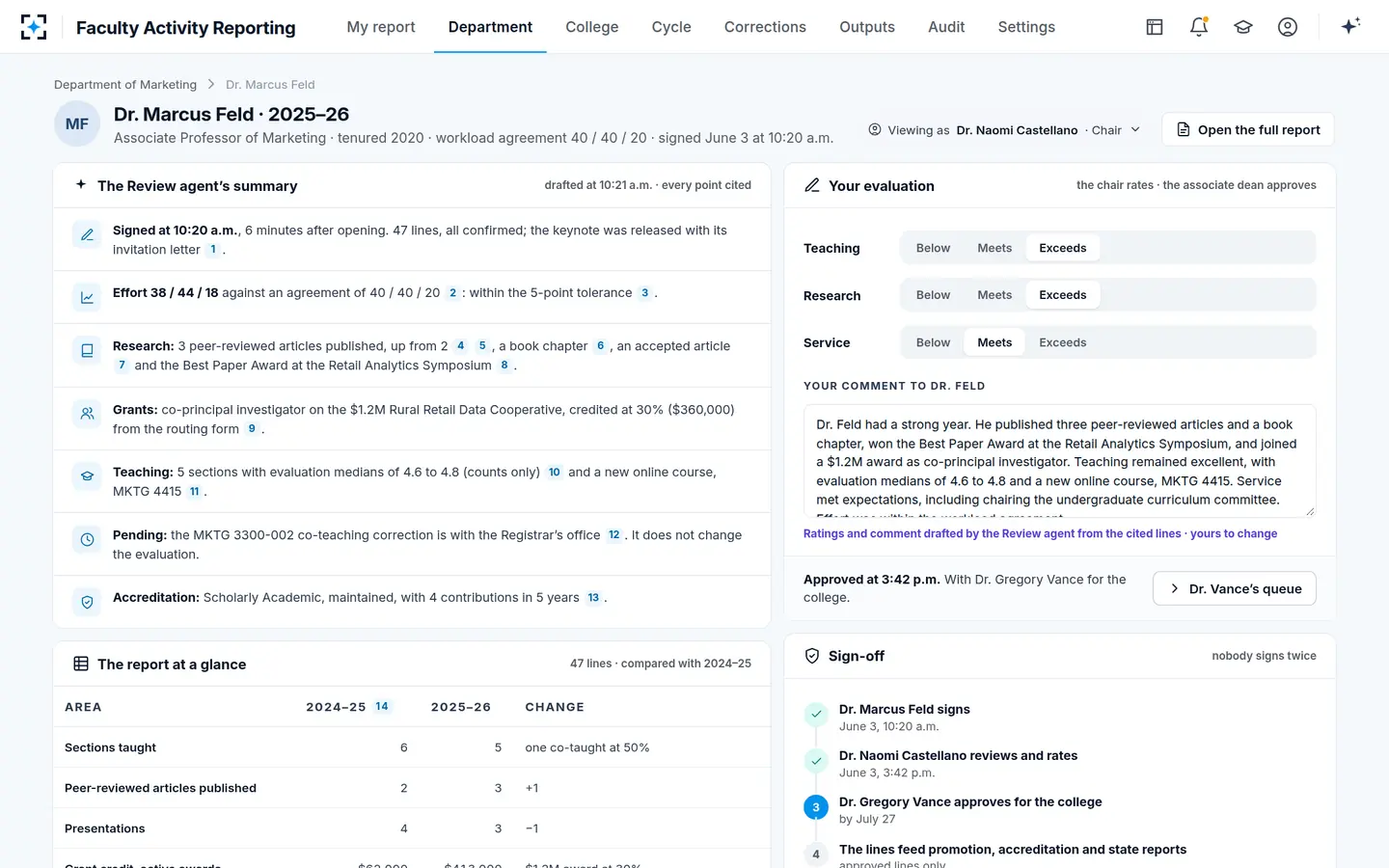This screenshot has height=868, width=1389.
Task: Click into the comment to Dr. Feld box
Action: [x=1060, y=461]
